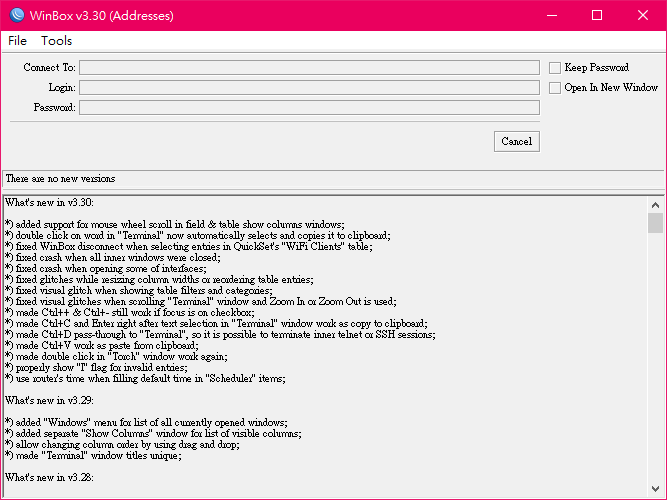Click the line 'allow changing column order by drag and drop'
This screenshot has width=667, height=500.
pos(123,445)
